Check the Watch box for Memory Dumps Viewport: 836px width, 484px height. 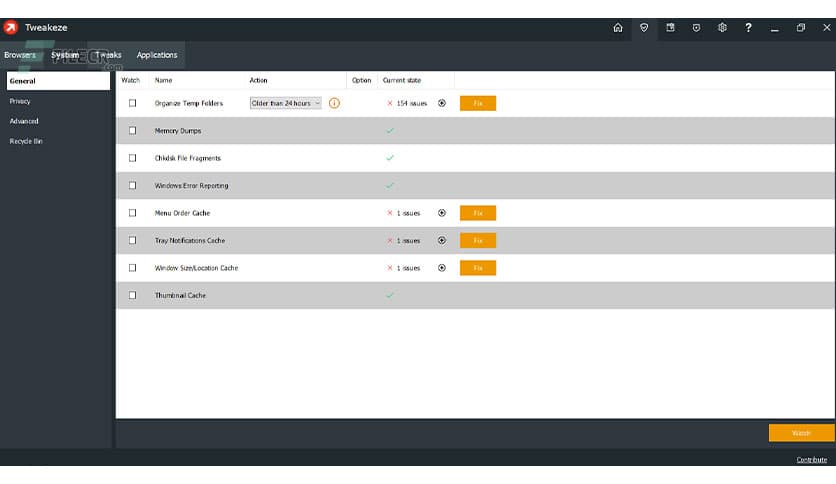coord(132,131)
